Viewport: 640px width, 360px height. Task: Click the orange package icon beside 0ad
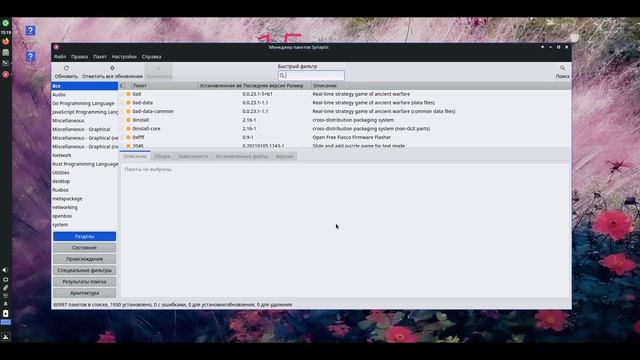[x=128, y=94]
